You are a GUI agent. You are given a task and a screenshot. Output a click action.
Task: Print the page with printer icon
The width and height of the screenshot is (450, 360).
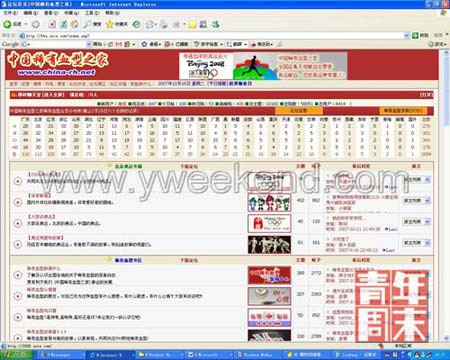pyautogui.click(x=164, y=24)
